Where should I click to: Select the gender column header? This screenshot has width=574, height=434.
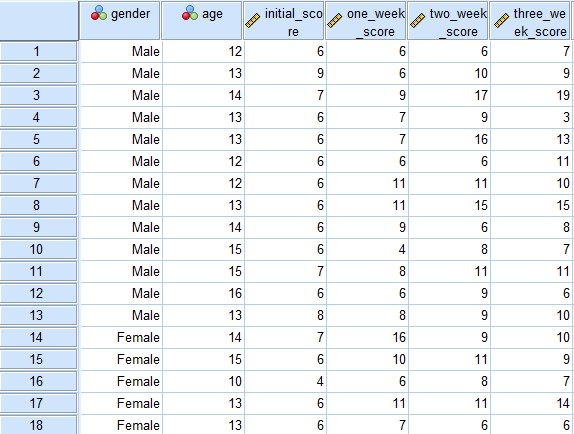pyautogui.click(x=120, y=20)
